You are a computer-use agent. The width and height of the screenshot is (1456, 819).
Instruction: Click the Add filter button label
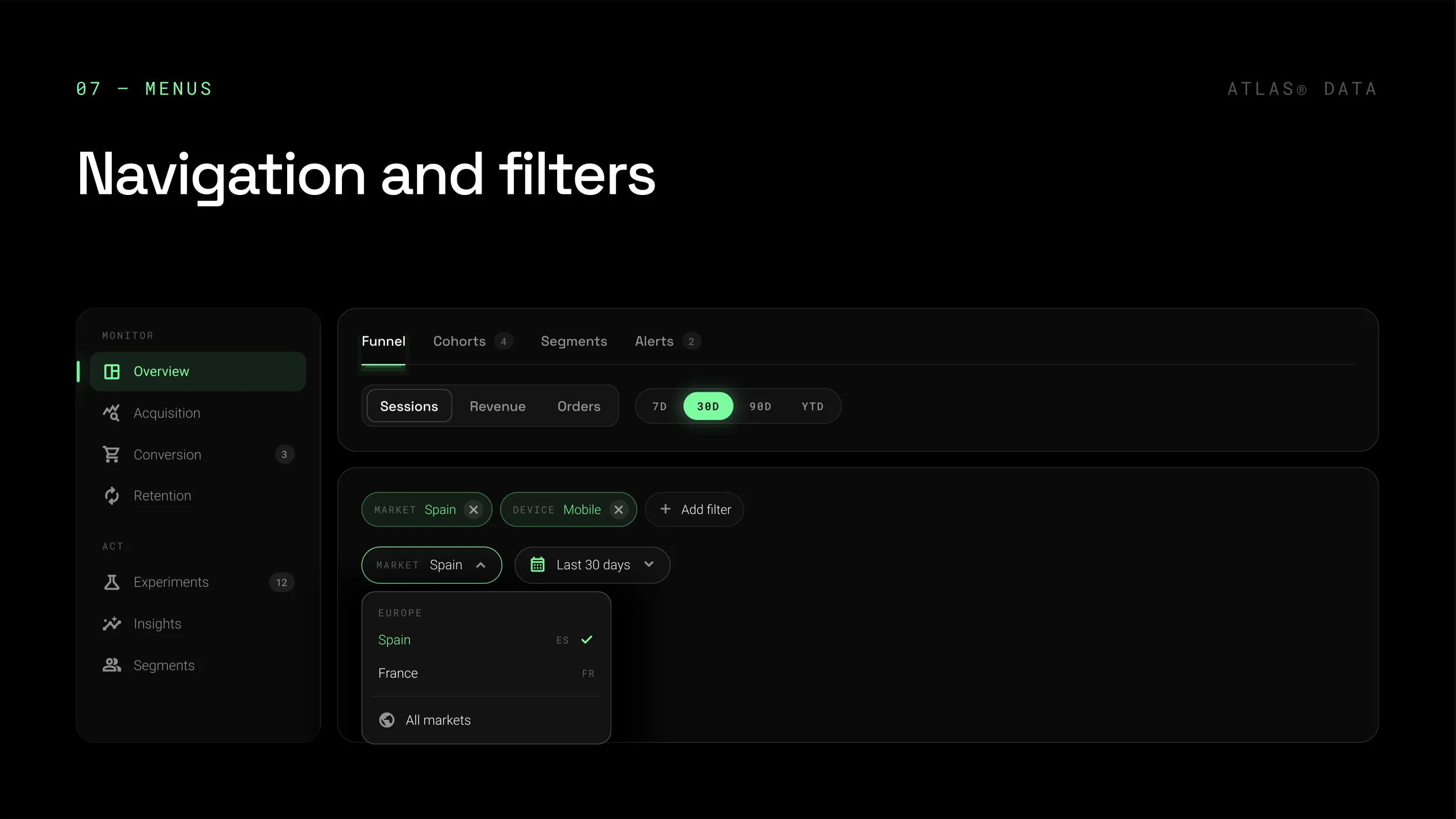(x=706, y=510)
